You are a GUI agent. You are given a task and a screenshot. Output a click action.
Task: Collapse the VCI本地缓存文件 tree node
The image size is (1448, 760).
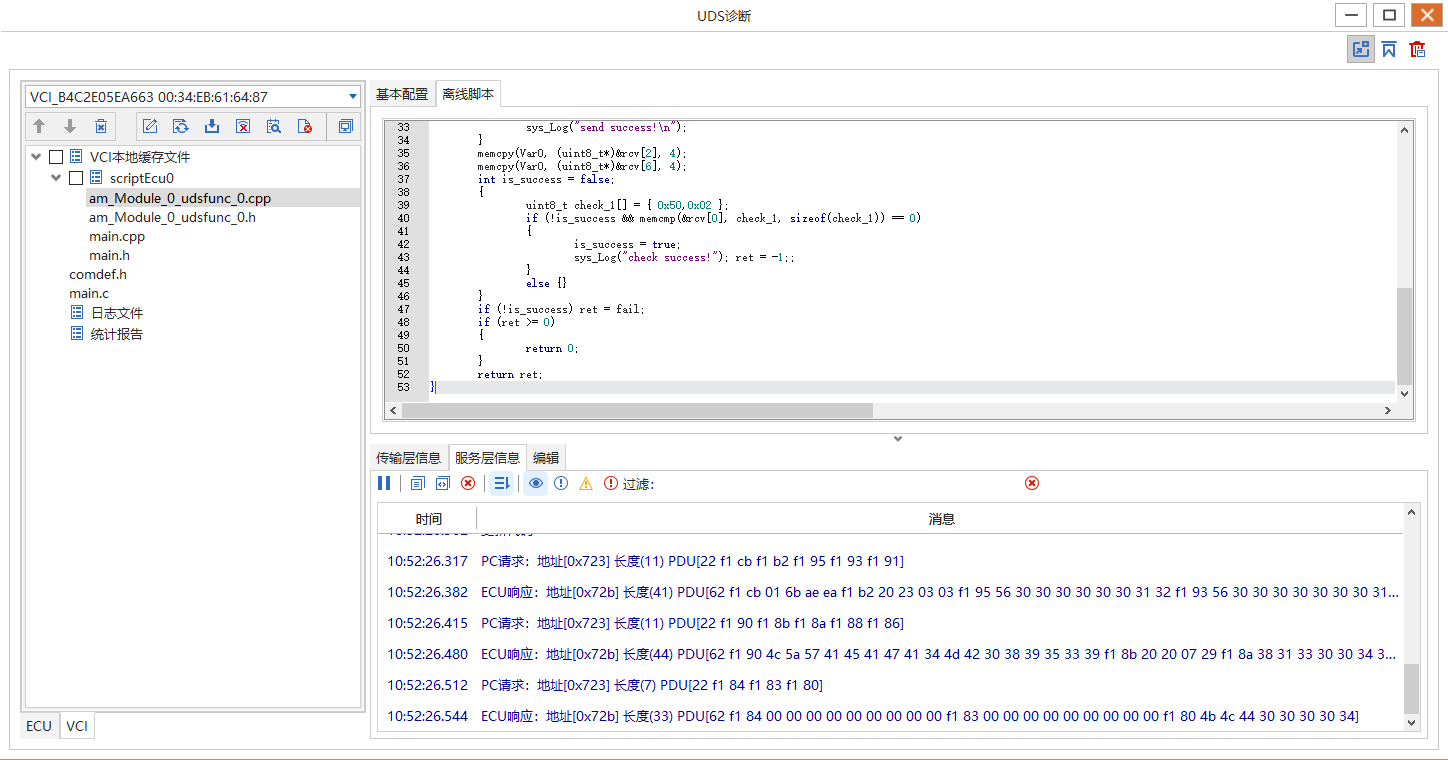click(37, 157)
